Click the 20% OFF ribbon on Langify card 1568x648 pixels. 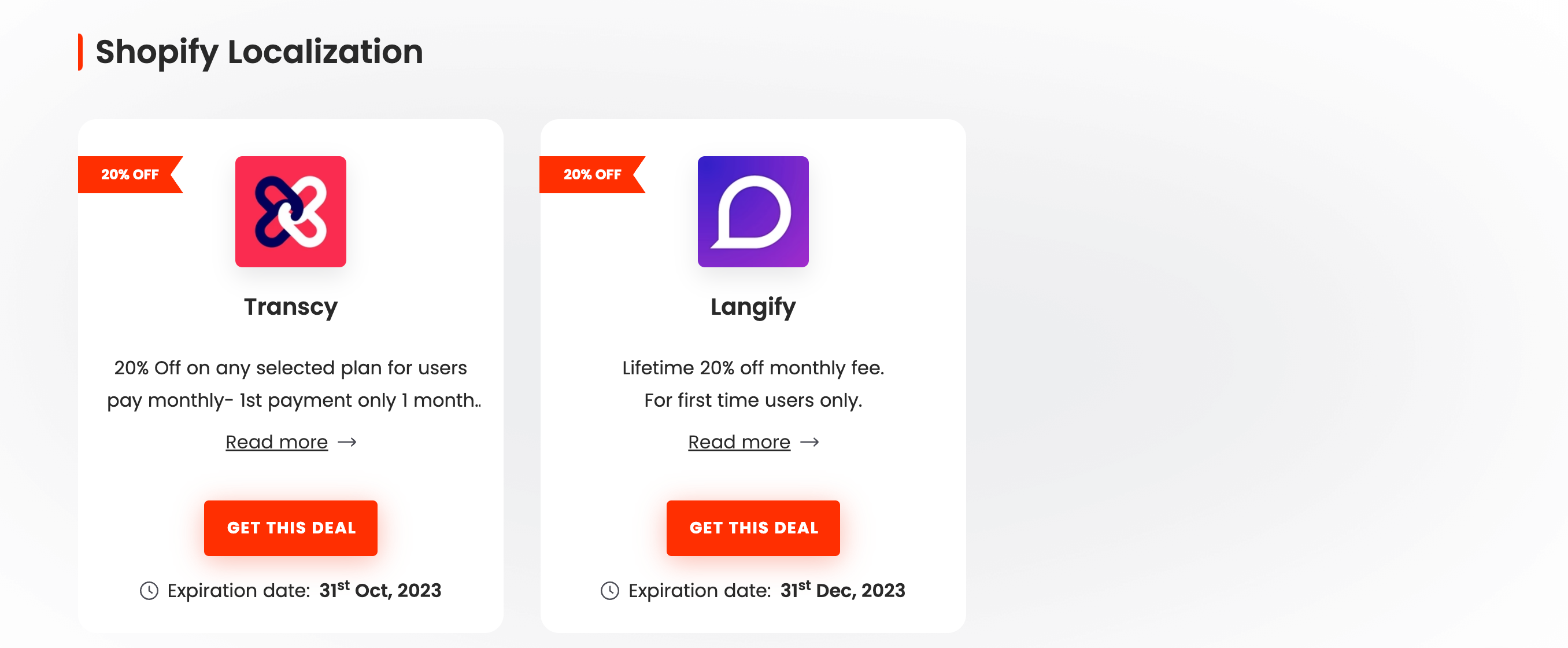coord(591,175)
